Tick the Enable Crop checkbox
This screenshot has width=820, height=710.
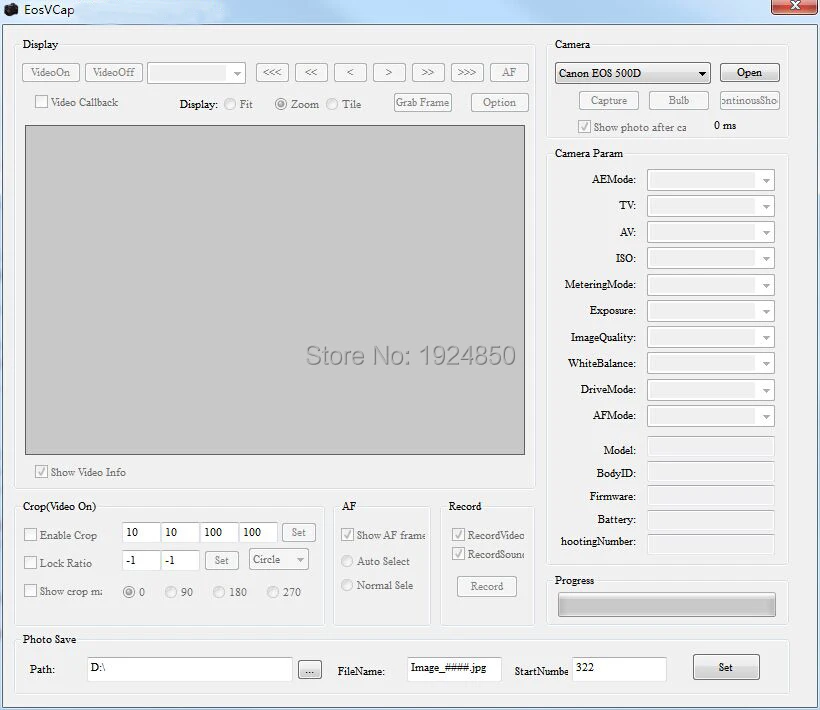coord(30,535)
